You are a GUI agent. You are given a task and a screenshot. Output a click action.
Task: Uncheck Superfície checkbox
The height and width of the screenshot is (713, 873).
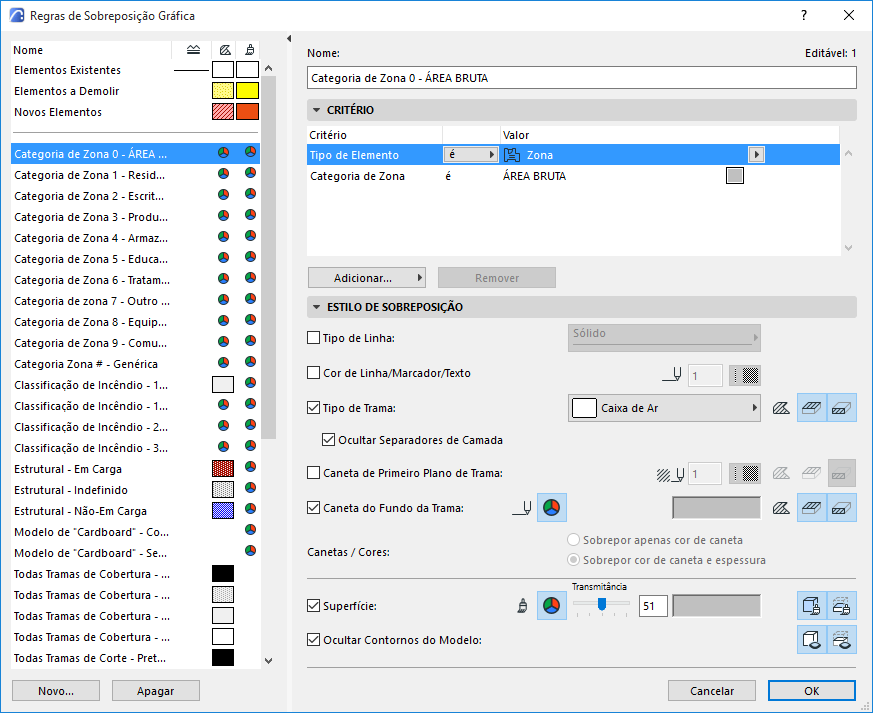(313, 606)
